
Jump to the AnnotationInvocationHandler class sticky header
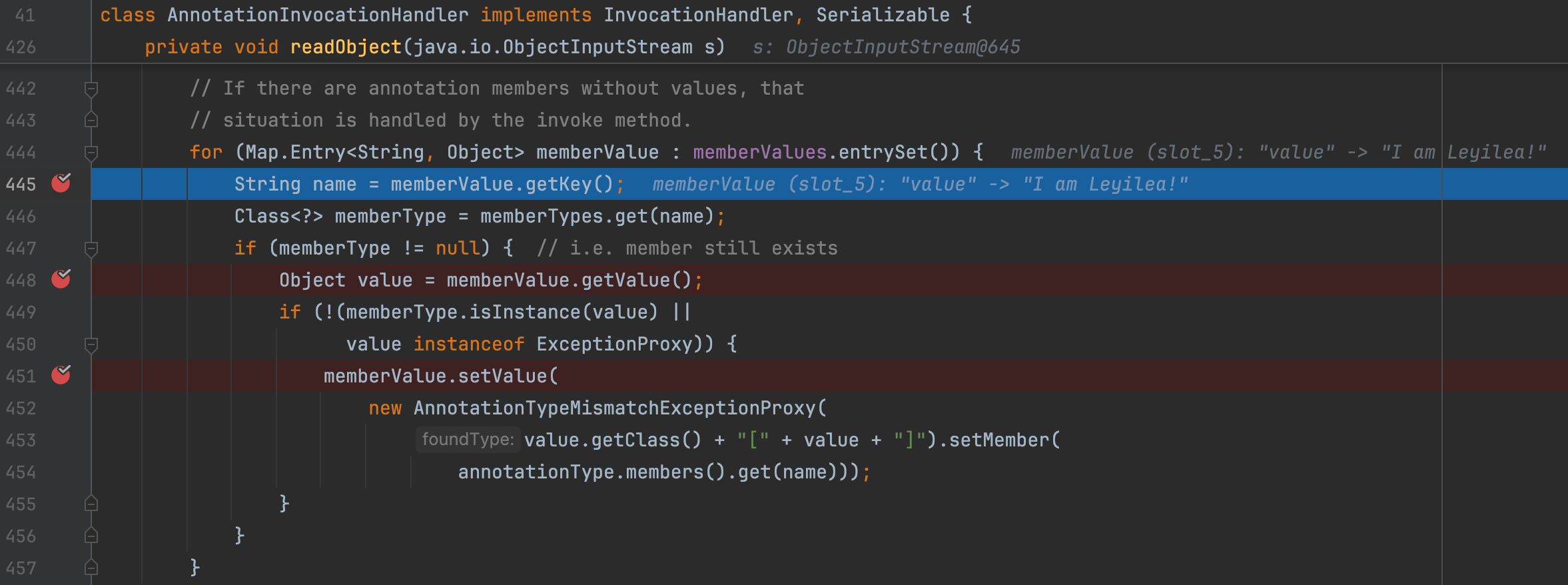[318, 15]
